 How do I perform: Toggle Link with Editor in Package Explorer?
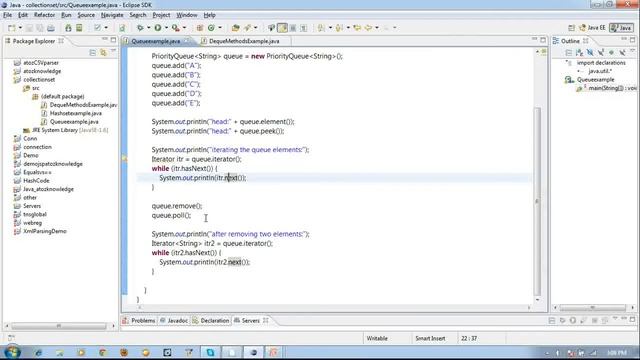[x=103, y=53]
